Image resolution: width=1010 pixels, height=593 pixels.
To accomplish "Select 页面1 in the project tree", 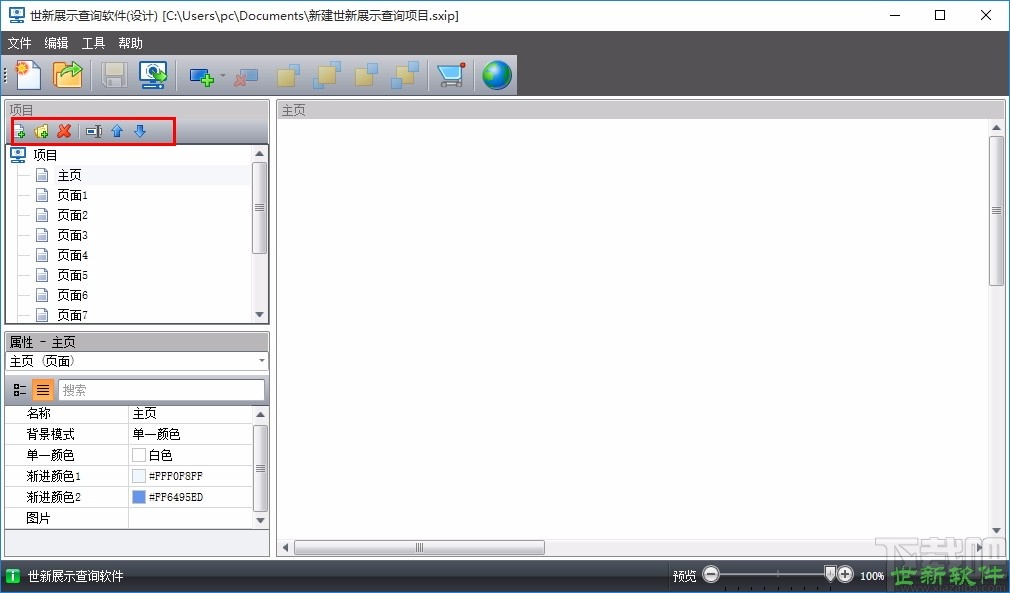I will [72, 195].
